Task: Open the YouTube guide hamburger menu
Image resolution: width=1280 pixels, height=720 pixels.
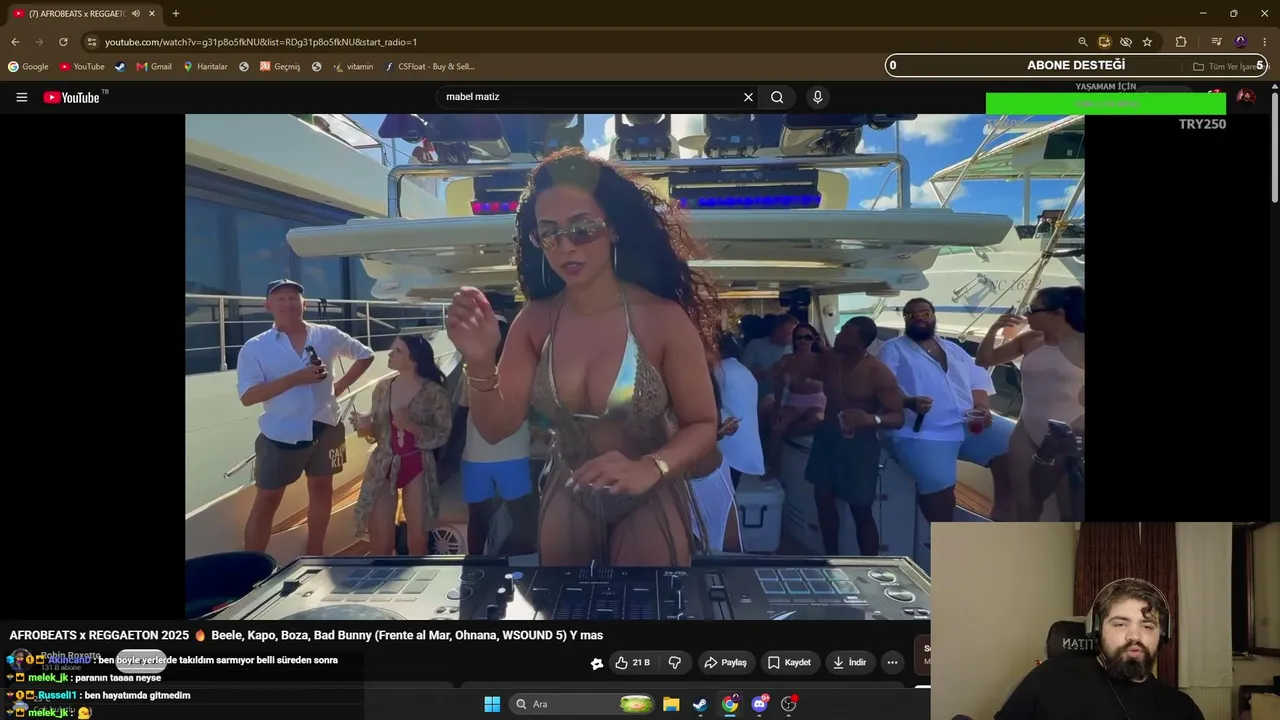Action: (x=21, y=97)
